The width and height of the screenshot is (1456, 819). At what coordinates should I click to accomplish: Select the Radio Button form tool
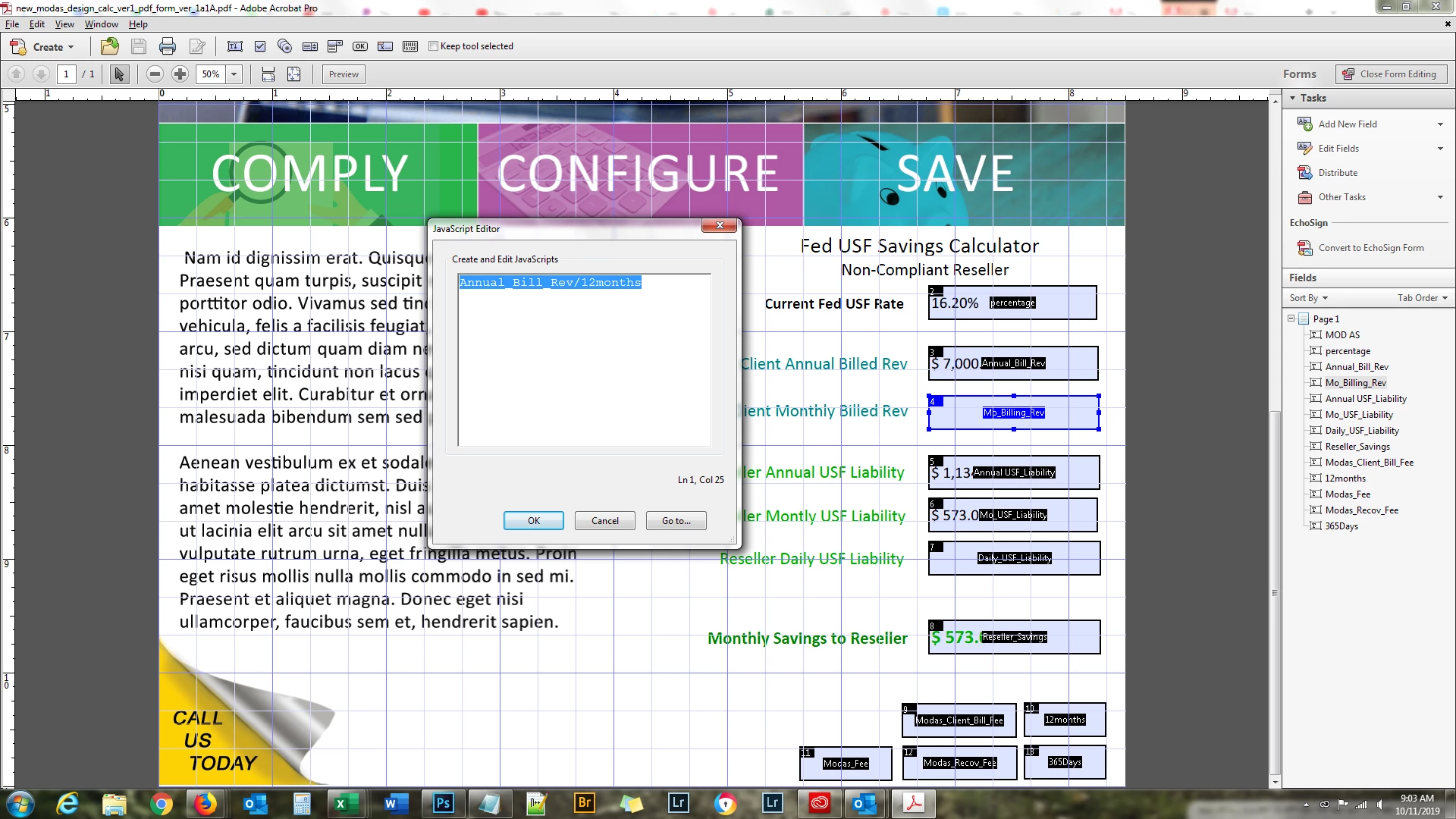[x=285, y=46]
